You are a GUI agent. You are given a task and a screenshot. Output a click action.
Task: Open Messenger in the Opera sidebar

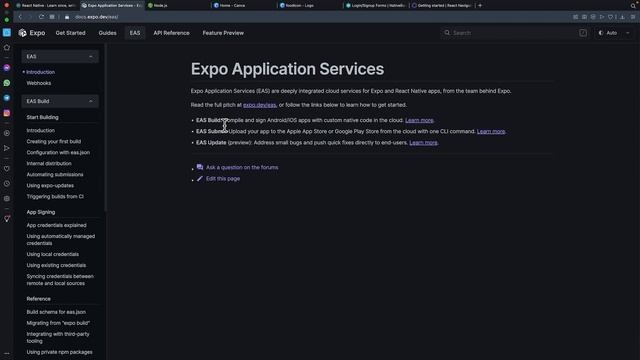tap(7, 68)
